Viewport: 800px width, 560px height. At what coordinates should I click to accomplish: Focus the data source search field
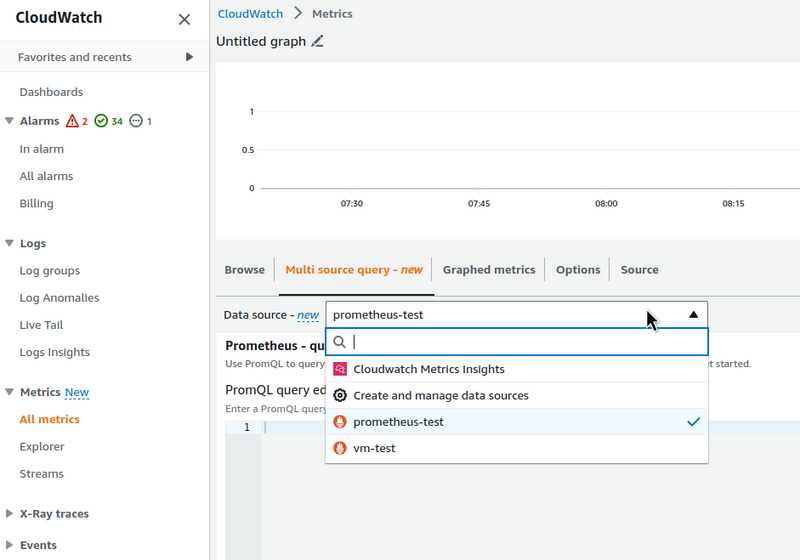[516, 342]
